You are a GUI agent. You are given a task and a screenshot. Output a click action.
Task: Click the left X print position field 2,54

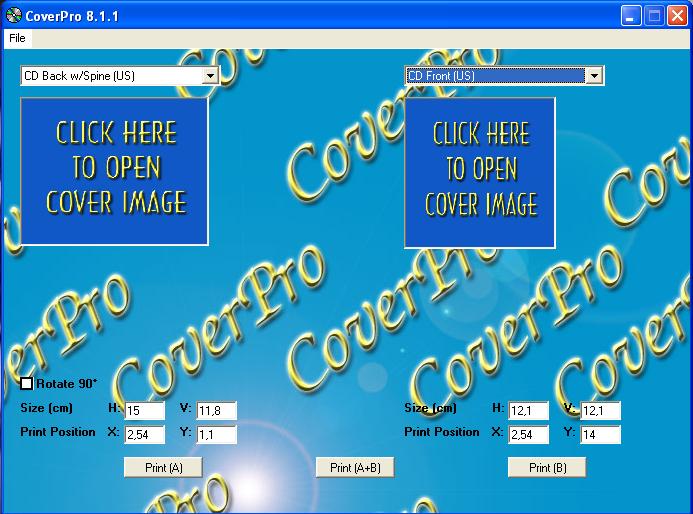(x=145, y=434)
